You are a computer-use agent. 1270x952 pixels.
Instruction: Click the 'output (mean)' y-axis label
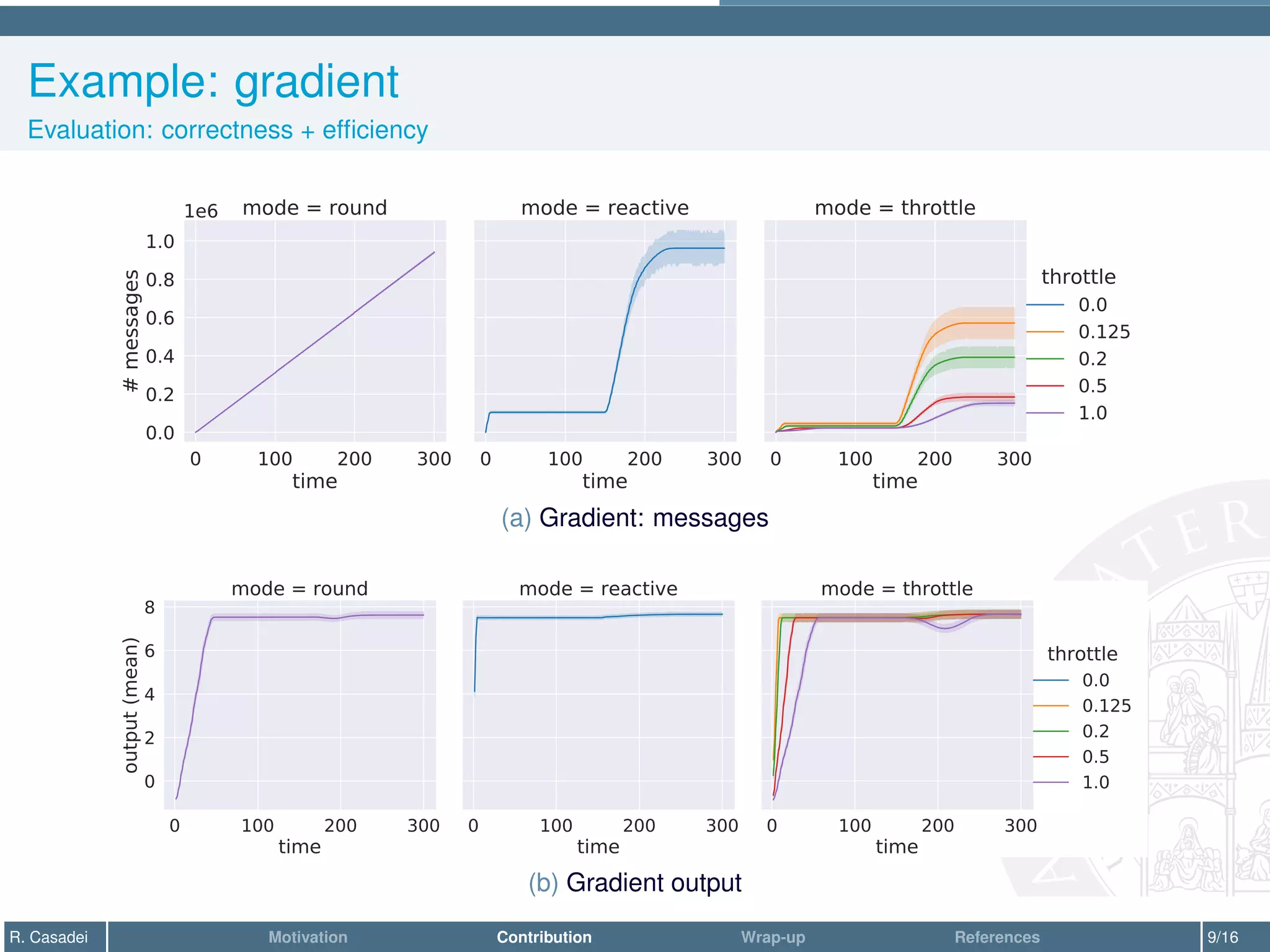(x=130, y=705)
